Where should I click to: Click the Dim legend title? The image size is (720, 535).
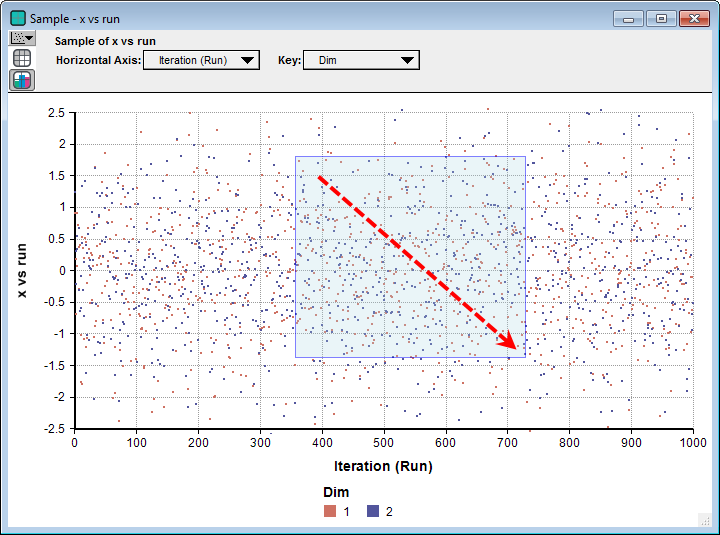click(336, 492)
